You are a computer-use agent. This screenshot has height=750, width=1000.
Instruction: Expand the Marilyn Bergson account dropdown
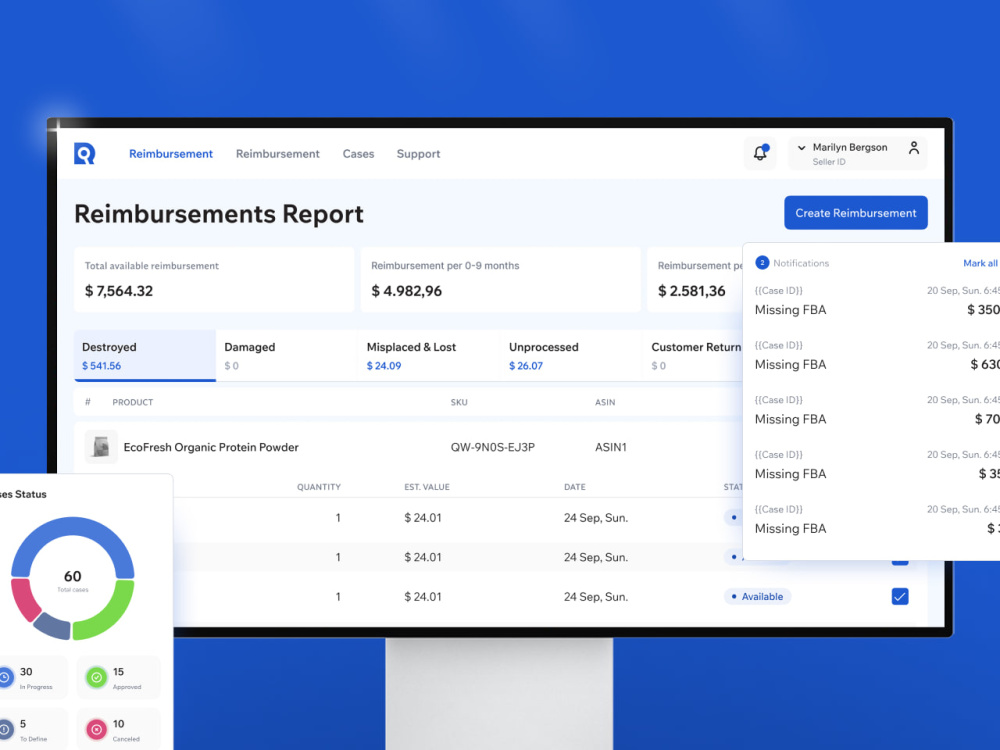pyautogui.click(x=802, y=147)
